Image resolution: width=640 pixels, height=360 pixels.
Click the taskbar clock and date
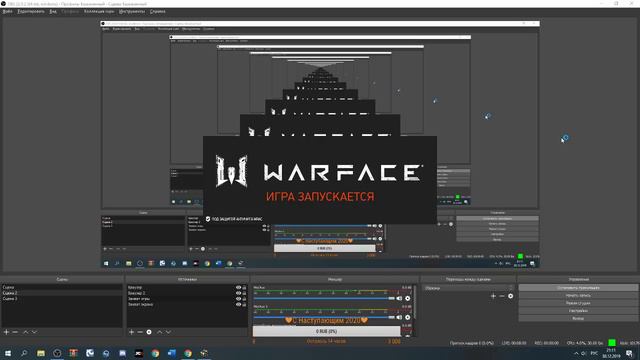point(611,353)
